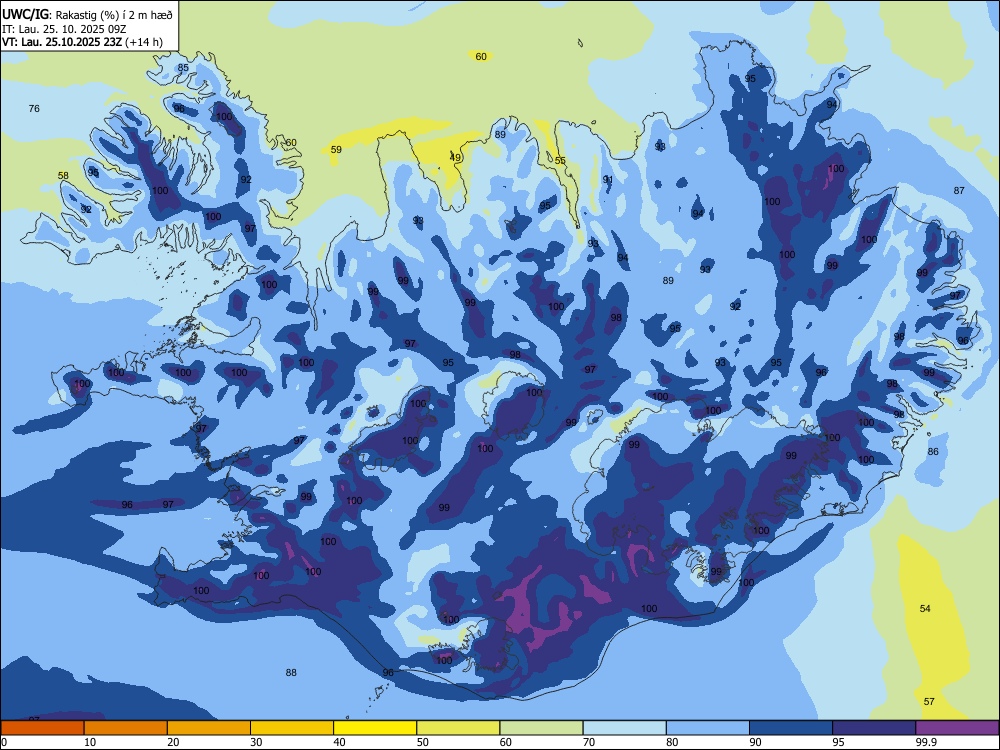1000x750 pixels.
Task: Click the amber 20–30 legend swatch
Action: tap(209, 728)
